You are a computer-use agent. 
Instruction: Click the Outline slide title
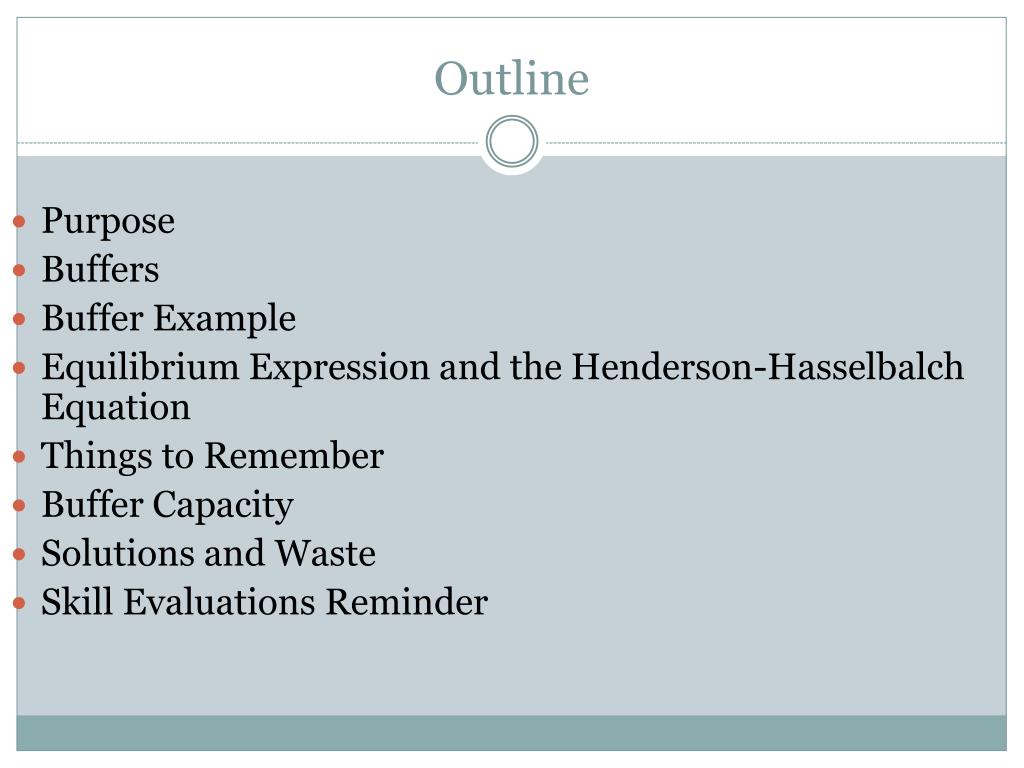click(511, 78)
